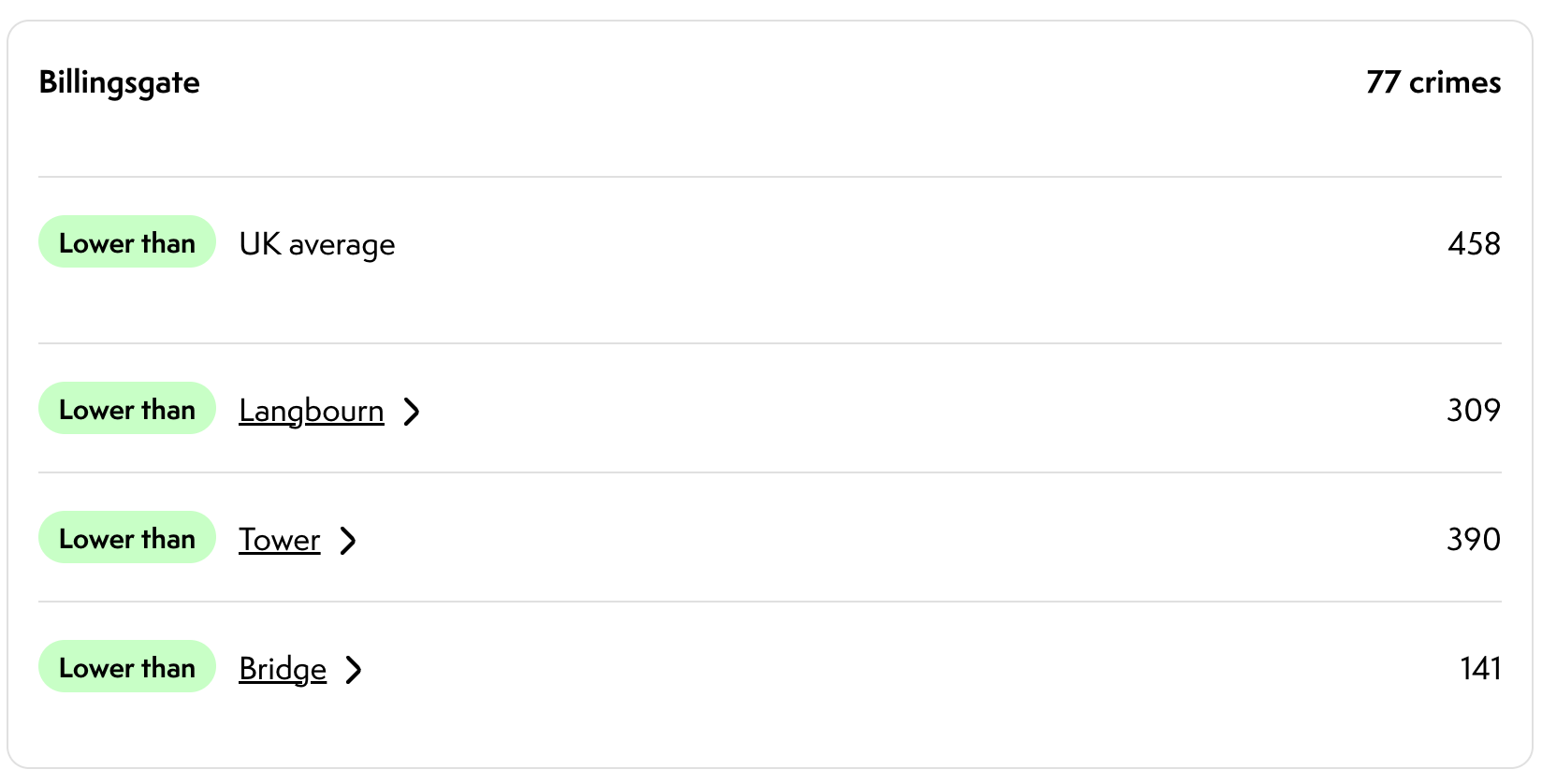Click the chevron arrow beside Langbourn
The height and width of the screenshot is (784, 1542).
click(x=412, y=411)
